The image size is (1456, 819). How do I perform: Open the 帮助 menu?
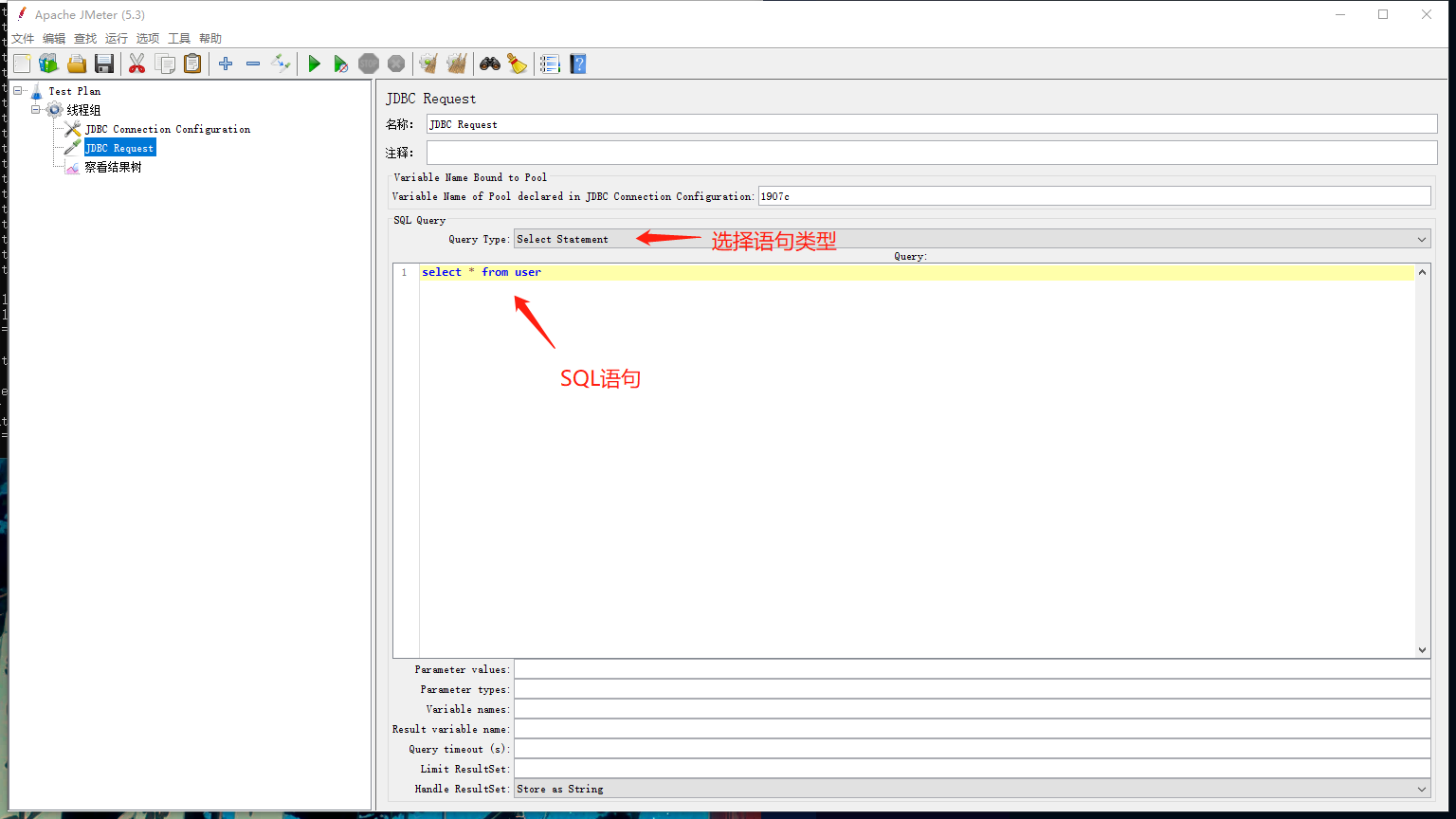click(210, 39)
